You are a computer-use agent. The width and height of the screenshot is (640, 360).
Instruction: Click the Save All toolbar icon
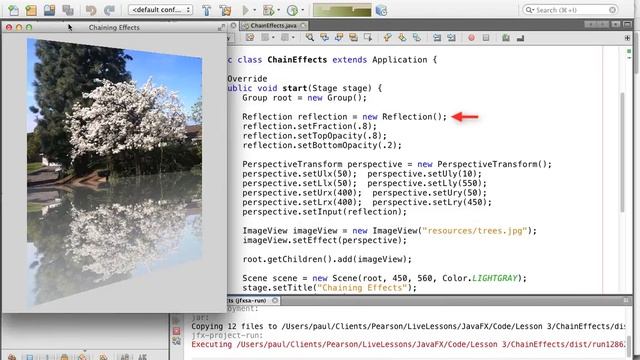(x=68, y=10)
